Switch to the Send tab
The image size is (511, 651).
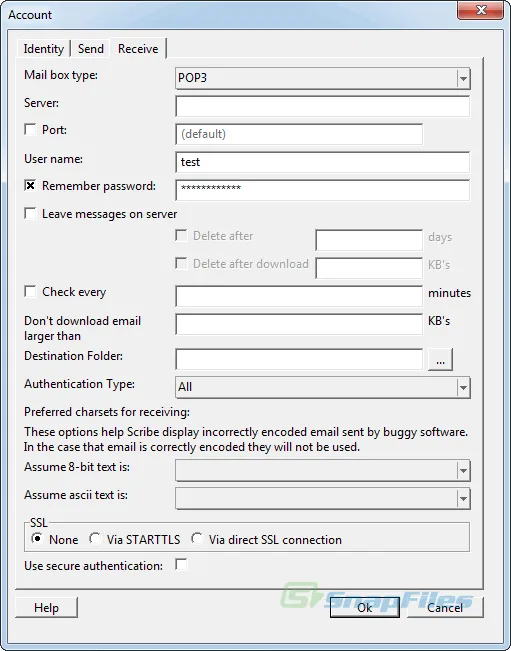[90, 49]
